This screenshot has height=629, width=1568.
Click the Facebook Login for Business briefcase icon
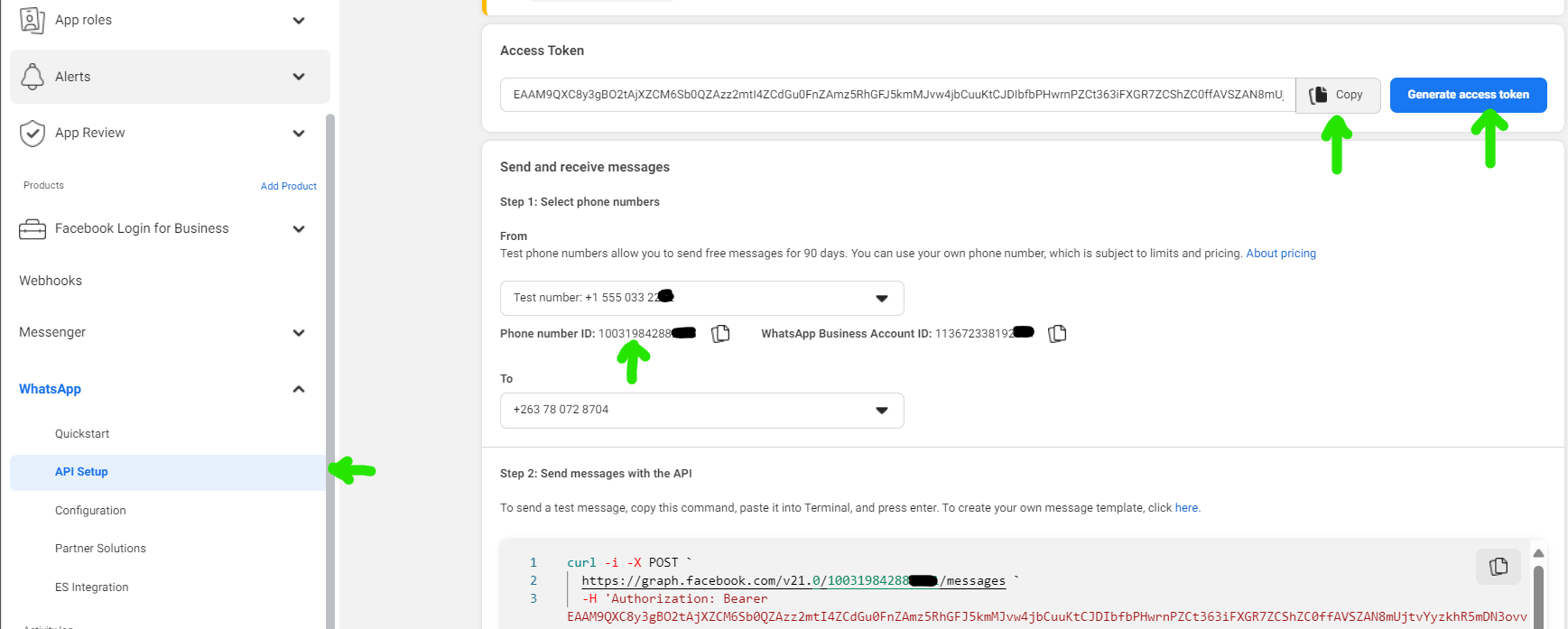coord(32,229)
